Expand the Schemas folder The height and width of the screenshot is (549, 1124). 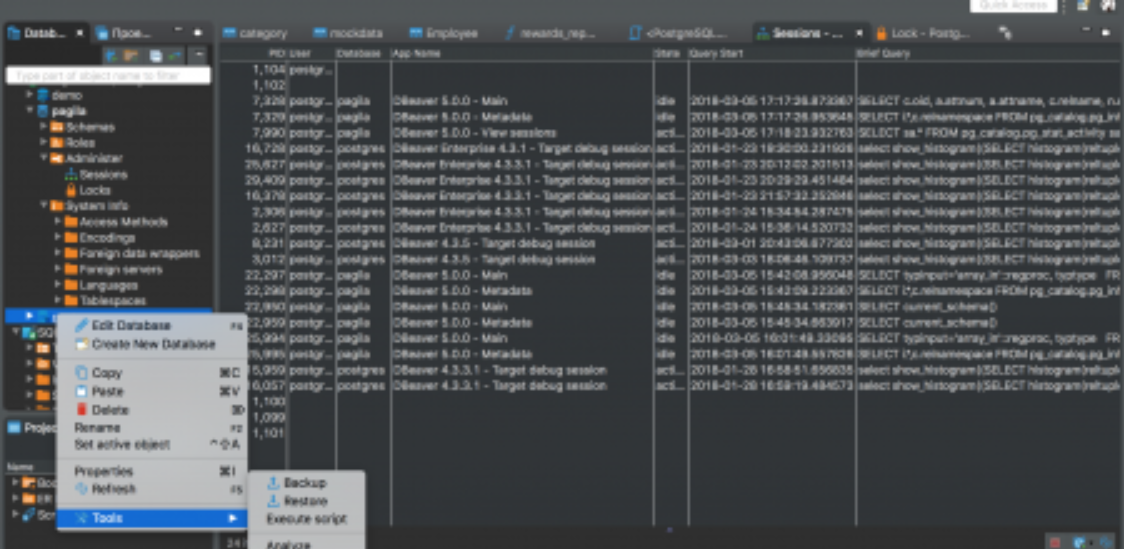click(x=44, y=127)
